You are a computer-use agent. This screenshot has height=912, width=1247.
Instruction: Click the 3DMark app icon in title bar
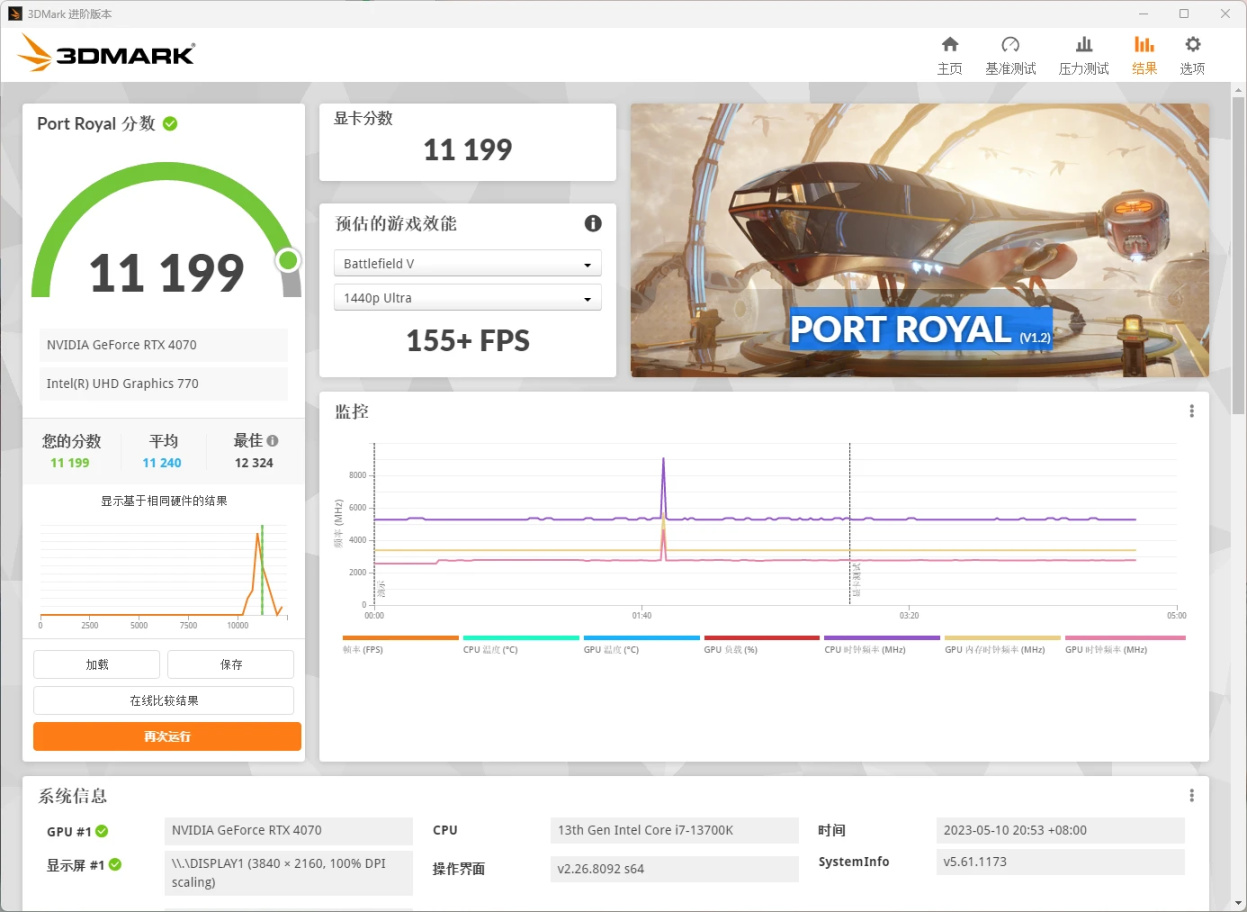[x=15, y=14]
